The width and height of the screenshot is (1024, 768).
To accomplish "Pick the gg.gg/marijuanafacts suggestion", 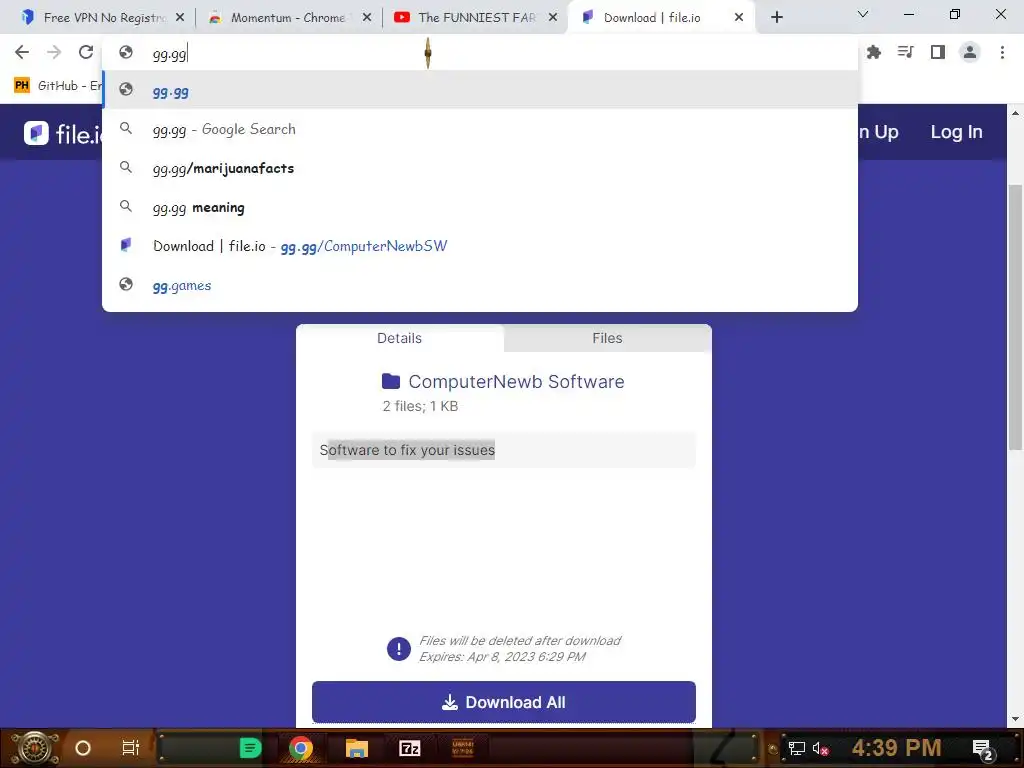I will click(x=480, y=168).
